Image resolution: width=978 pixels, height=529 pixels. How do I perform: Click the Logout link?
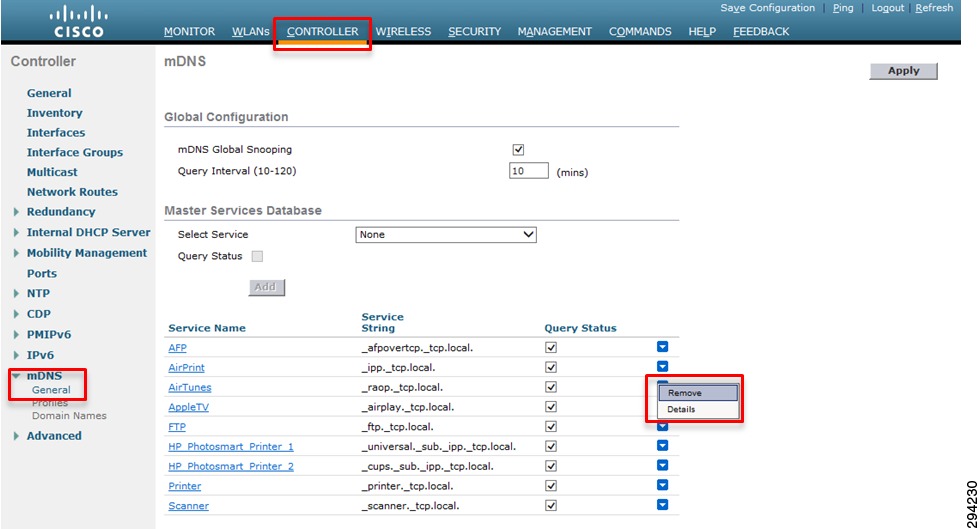click(888, 8)
